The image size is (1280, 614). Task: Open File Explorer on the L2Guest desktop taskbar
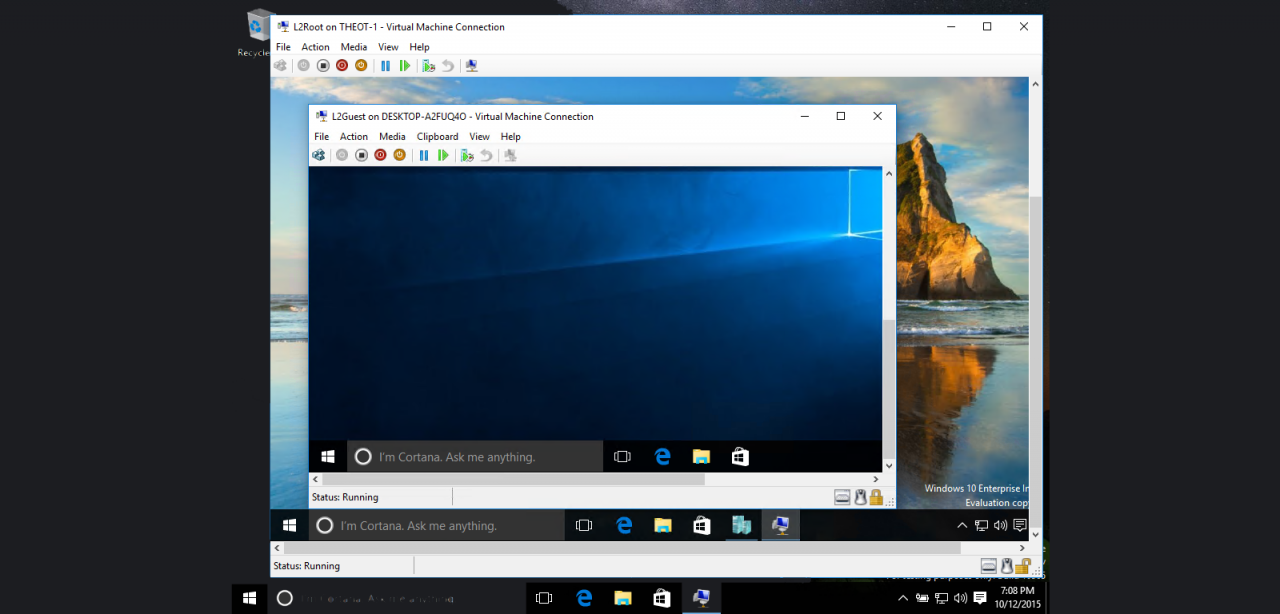[701, 457]
